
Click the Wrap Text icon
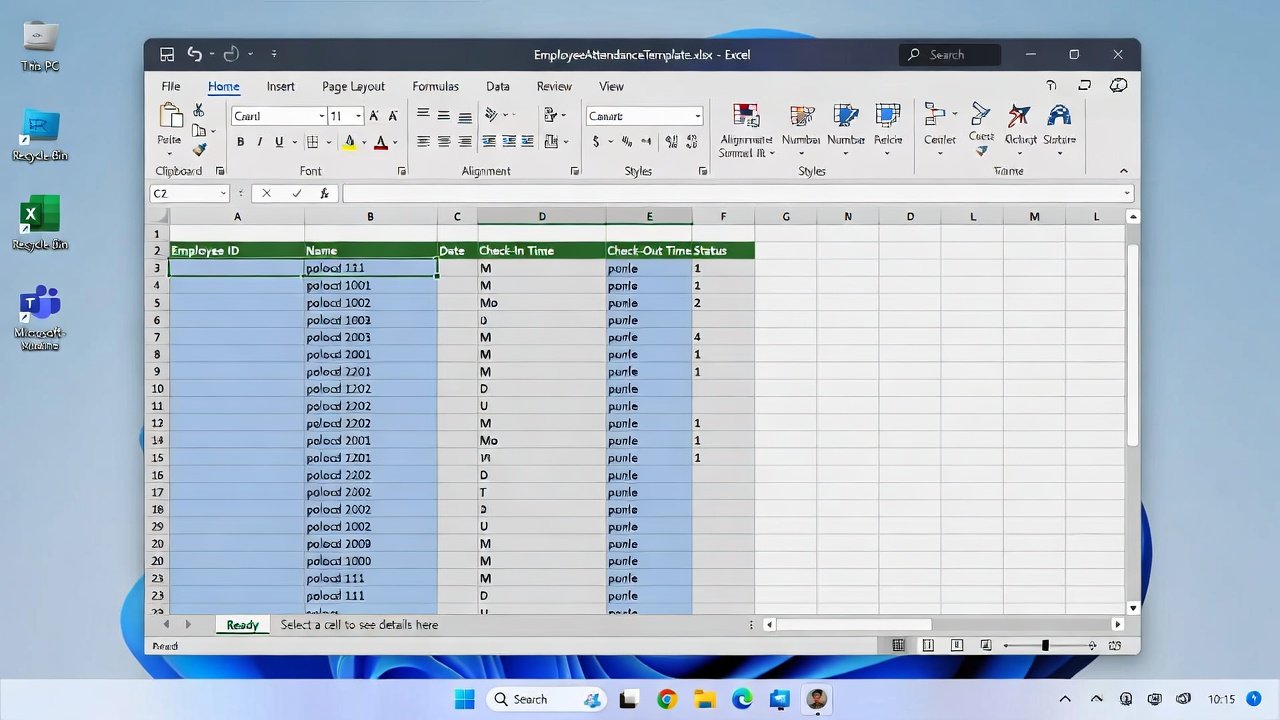pos(550,115)
